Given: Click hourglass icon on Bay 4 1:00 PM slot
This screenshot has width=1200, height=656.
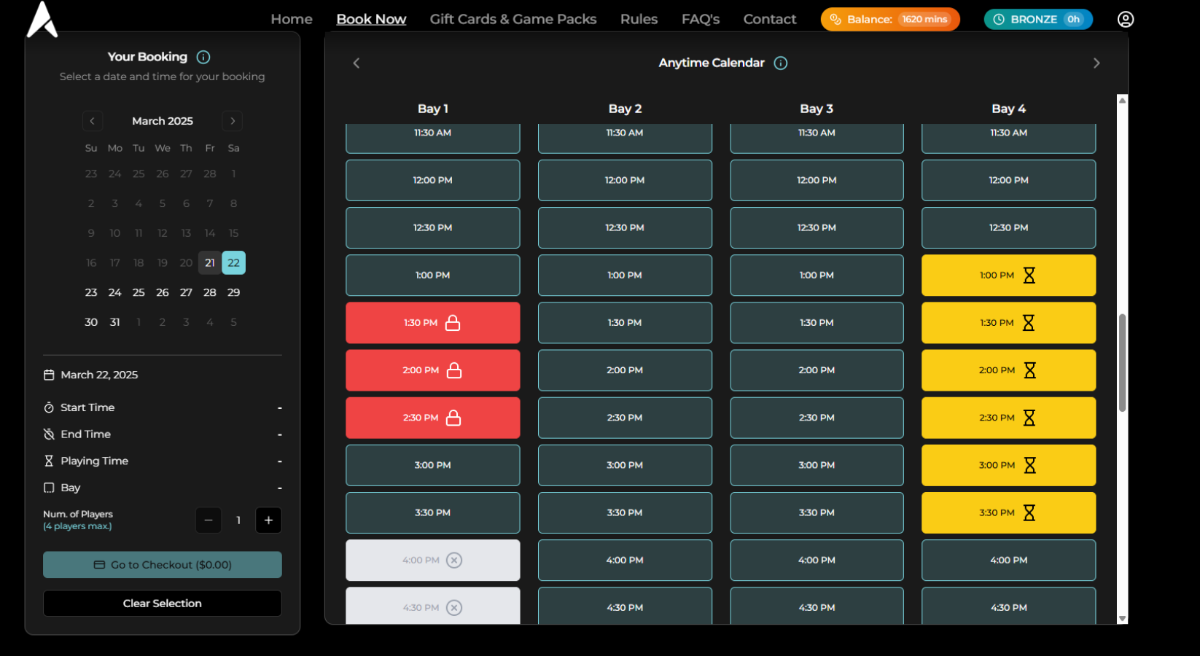Looking at the screenshot, I should pos(1029,275).
